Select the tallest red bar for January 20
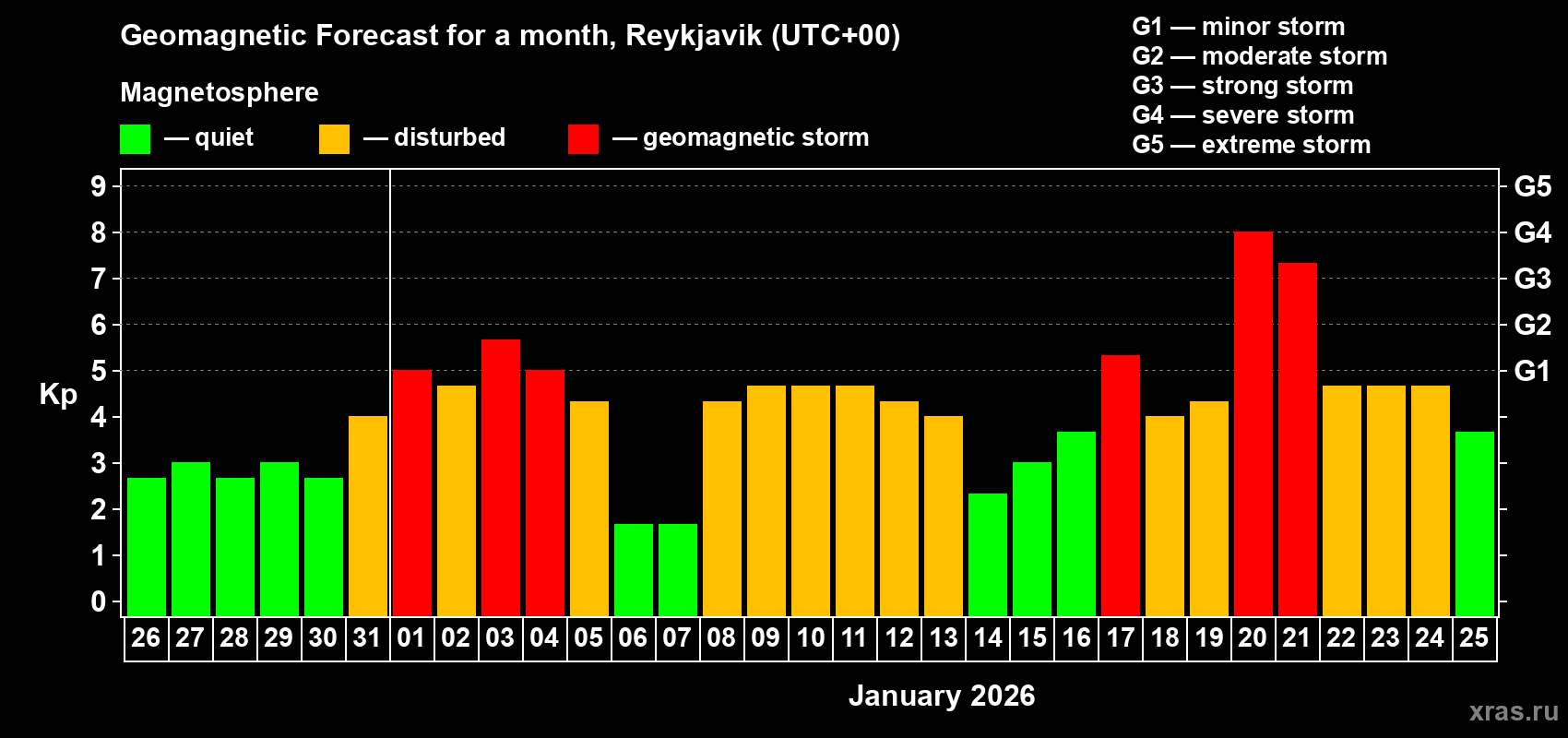 click(1253, 424)
